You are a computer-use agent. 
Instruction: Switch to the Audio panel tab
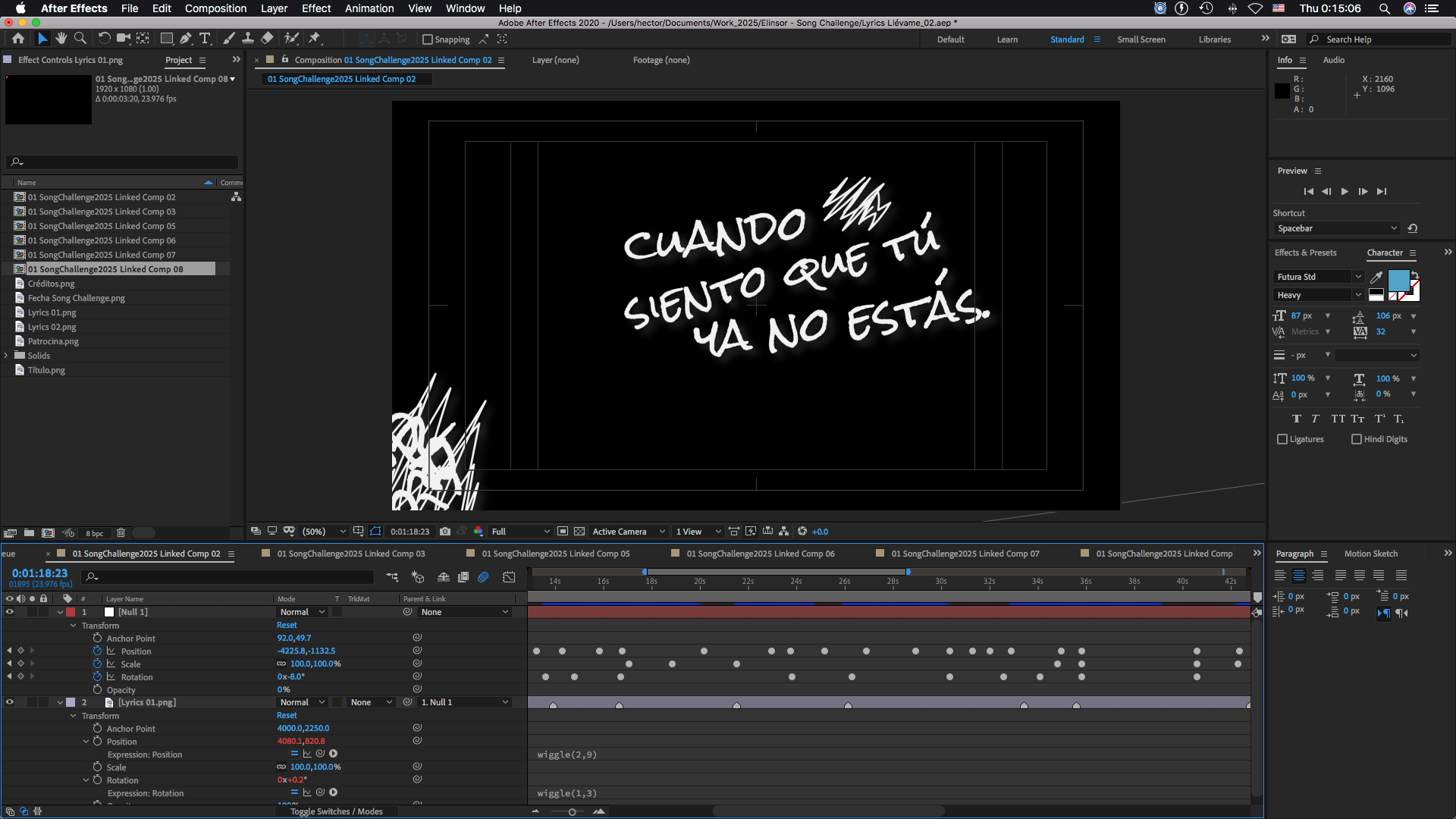coord(1333,60)
